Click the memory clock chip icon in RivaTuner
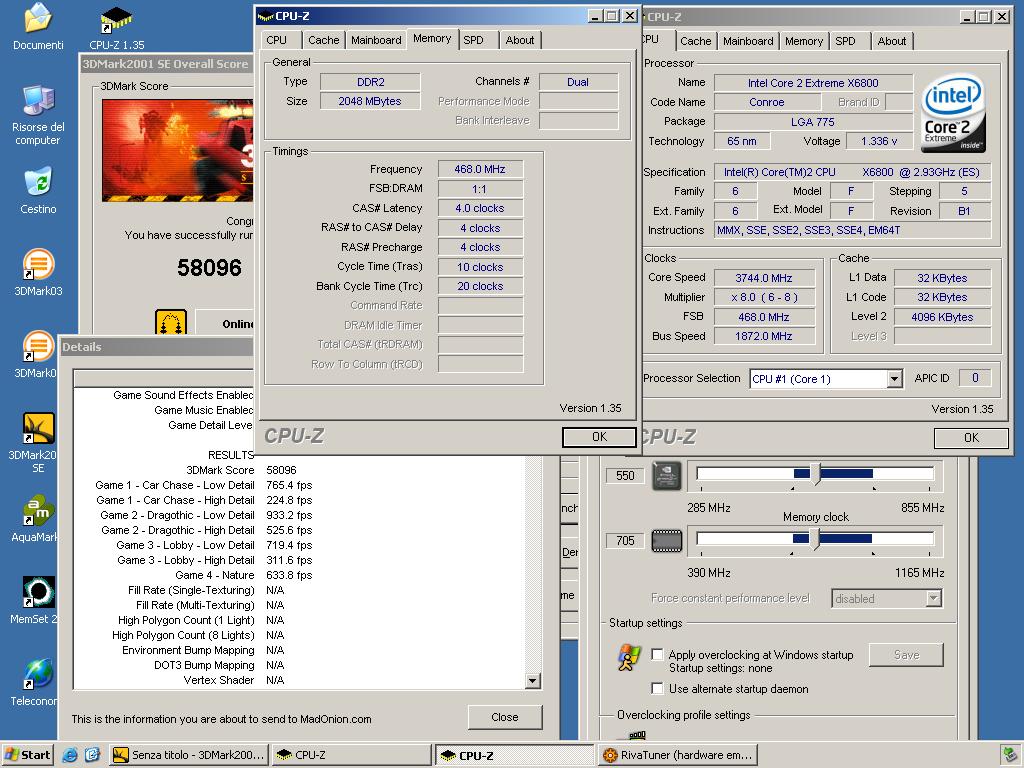The height and width of the screenshot is (768, 1024). [667, 540]
